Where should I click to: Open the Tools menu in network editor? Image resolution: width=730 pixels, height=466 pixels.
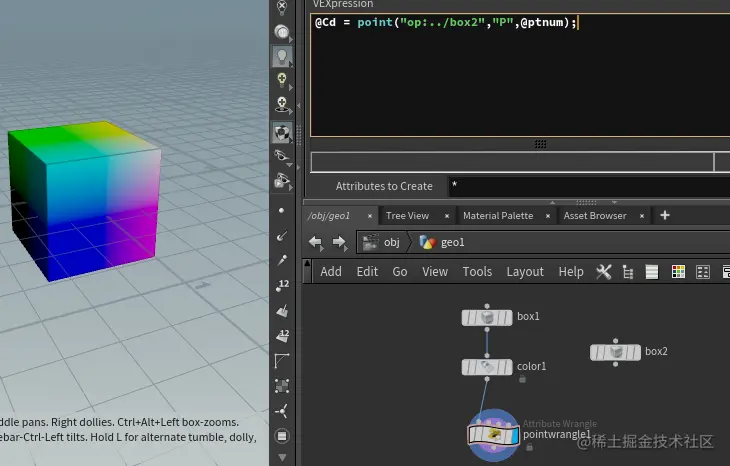coord(477,272)
